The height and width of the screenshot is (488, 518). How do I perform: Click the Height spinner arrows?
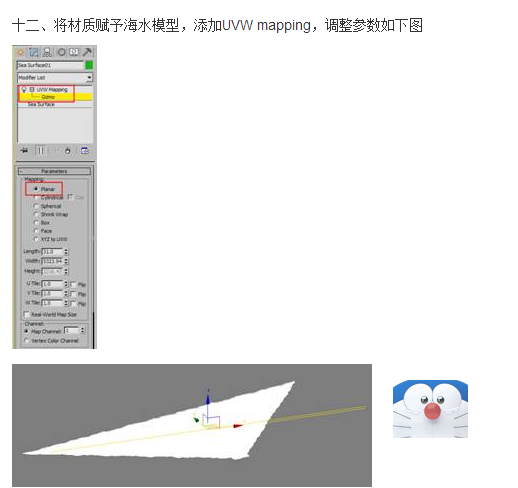pos(66,271)
